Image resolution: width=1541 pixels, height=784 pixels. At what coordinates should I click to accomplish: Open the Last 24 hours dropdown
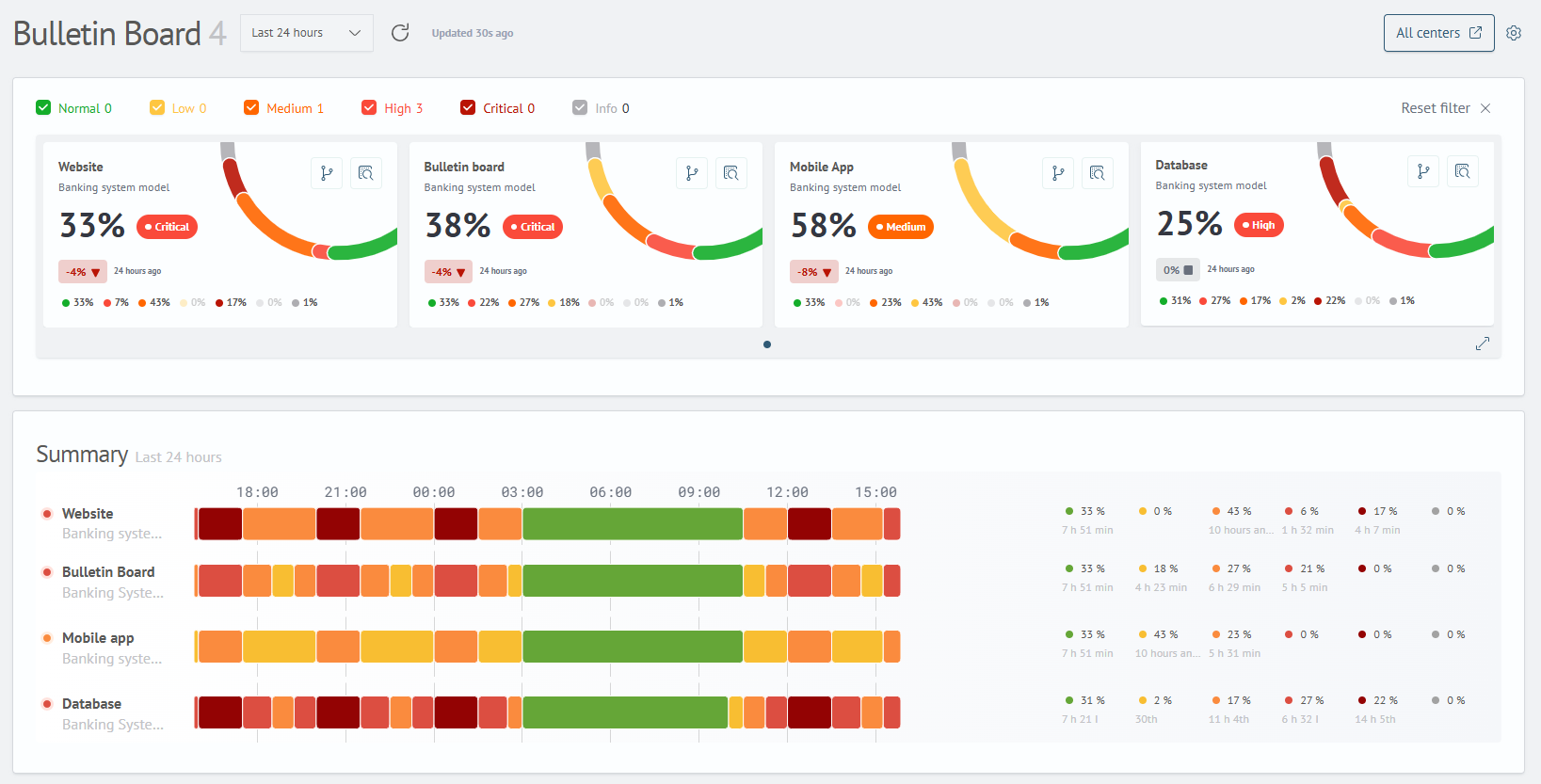307,33
